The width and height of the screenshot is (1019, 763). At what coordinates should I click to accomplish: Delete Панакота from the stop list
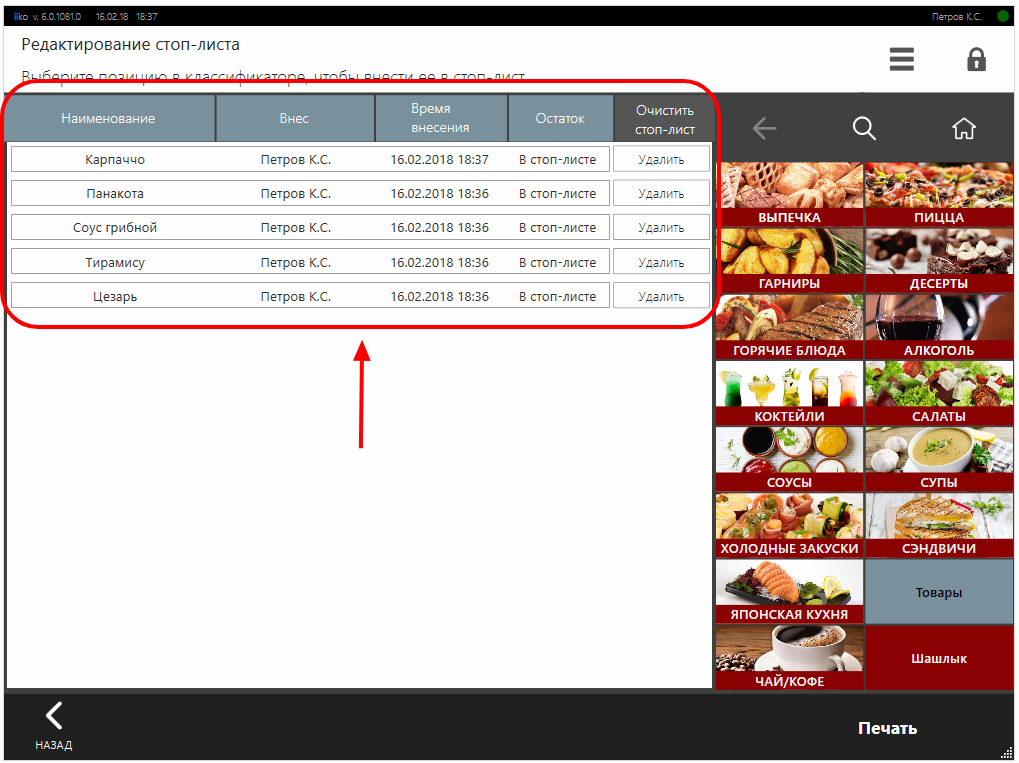coord(661,193)
